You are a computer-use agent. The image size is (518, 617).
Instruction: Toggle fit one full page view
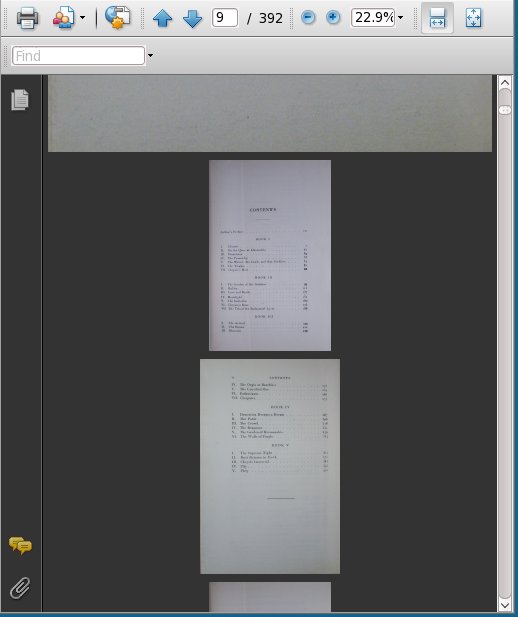[473, 18]
